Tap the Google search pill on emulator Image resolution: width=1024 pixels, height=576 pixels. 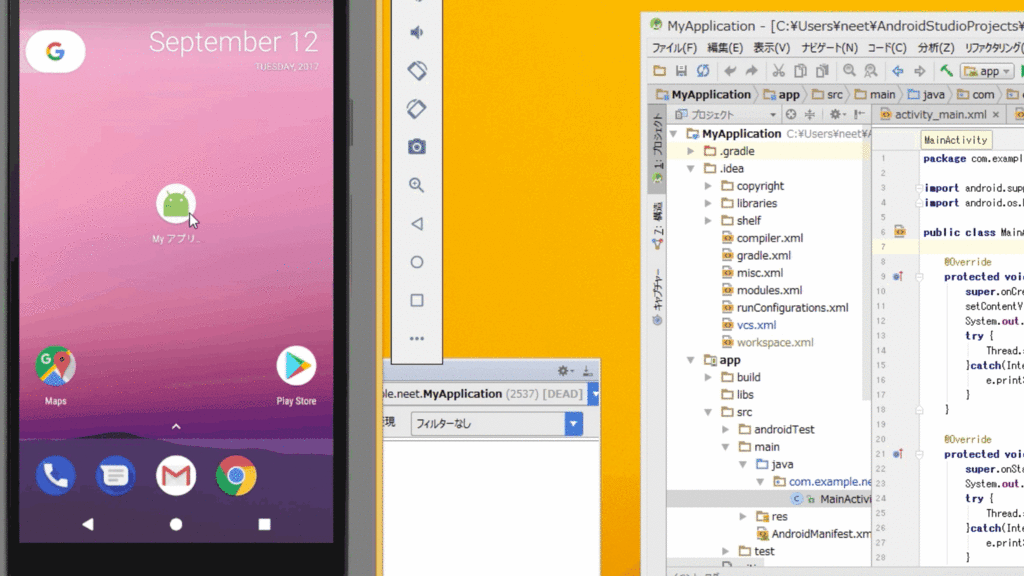click(56, 51)
